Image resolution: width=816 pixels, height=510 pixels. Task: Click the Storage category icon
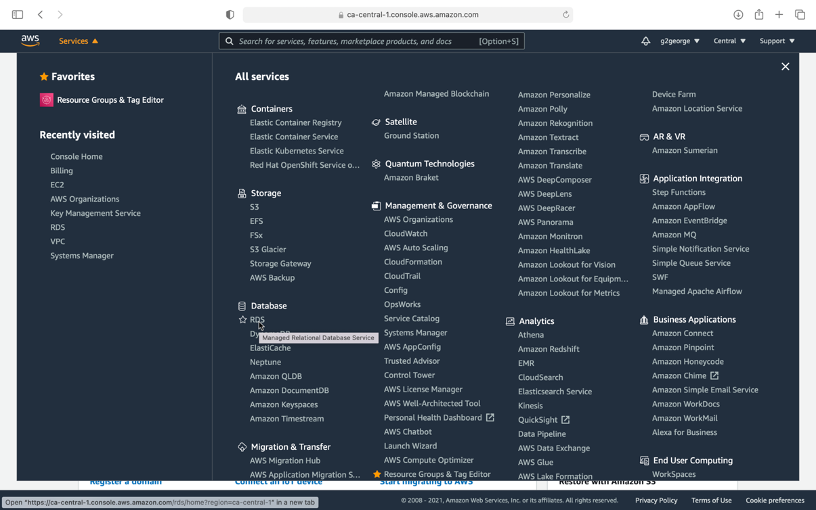[x=241, y=193]
